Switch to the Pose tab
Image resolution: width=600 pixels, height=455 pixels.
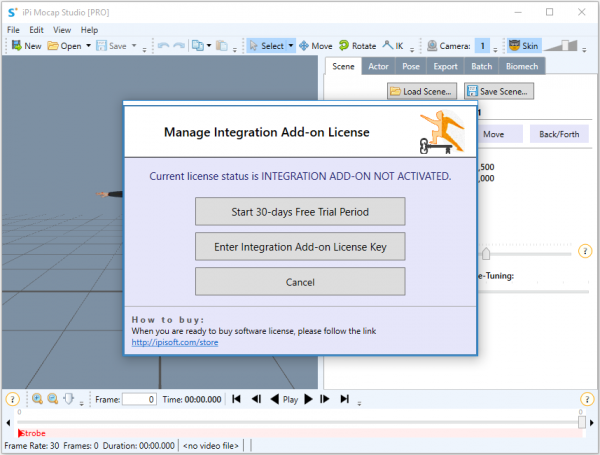(x=411, y=67)
